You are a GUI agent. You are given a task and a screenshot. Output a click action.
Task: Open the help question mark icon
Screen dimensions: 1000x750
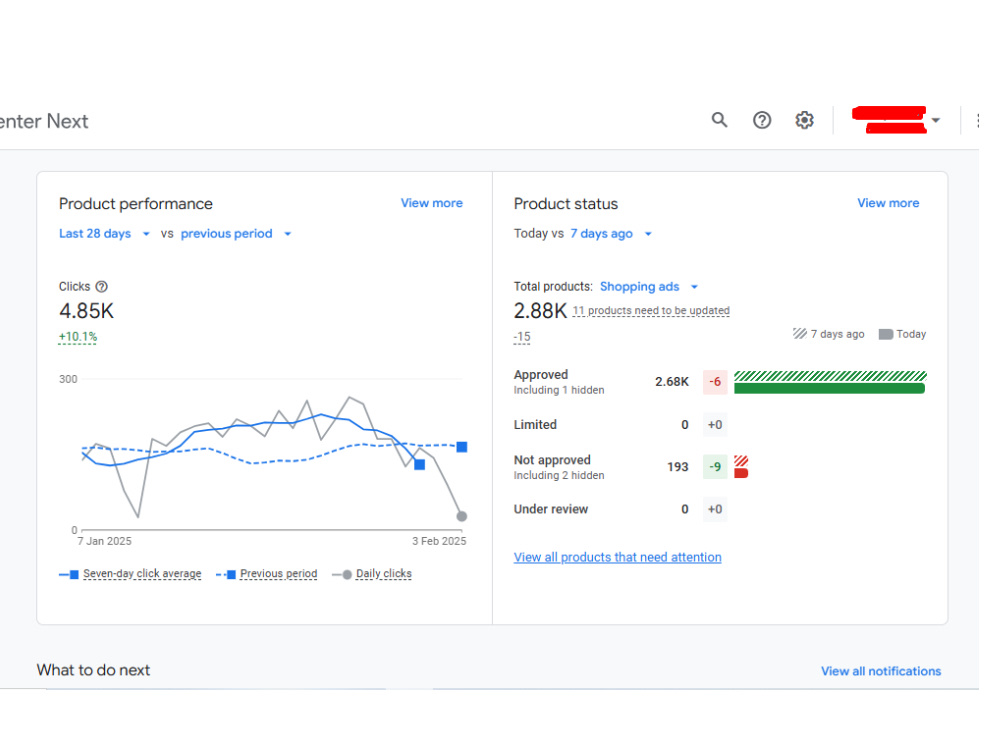(762, 120)
